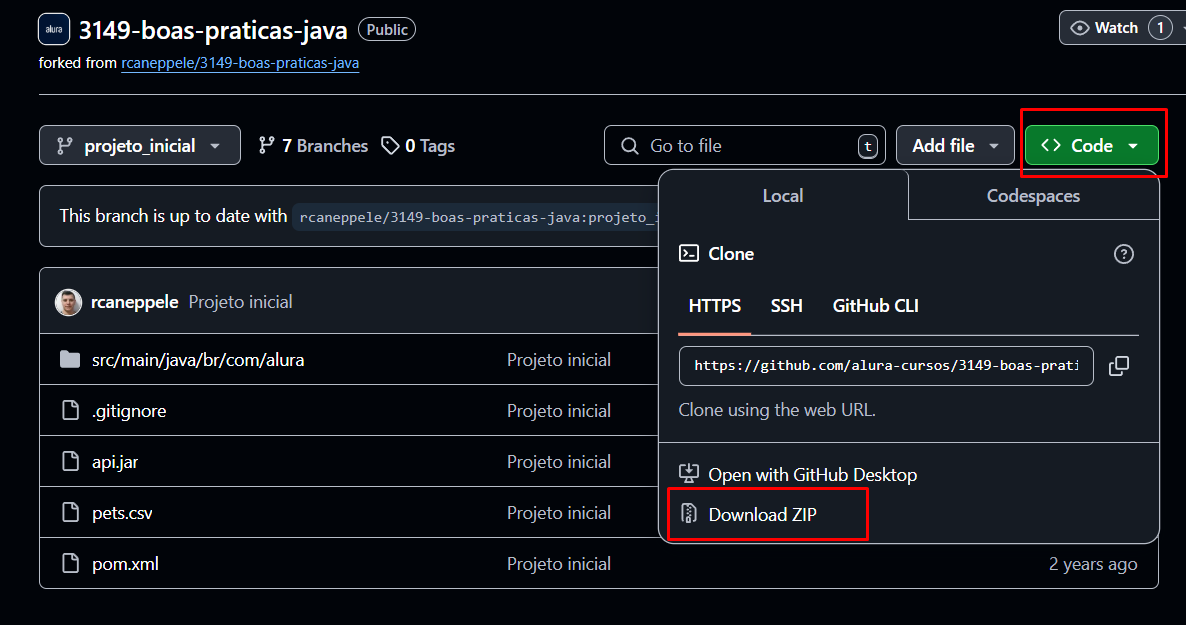This screenshot has height=625, width=1186.
Task: Open the 3149-boas-praticas-java repository title
Action: click(213, 30)
